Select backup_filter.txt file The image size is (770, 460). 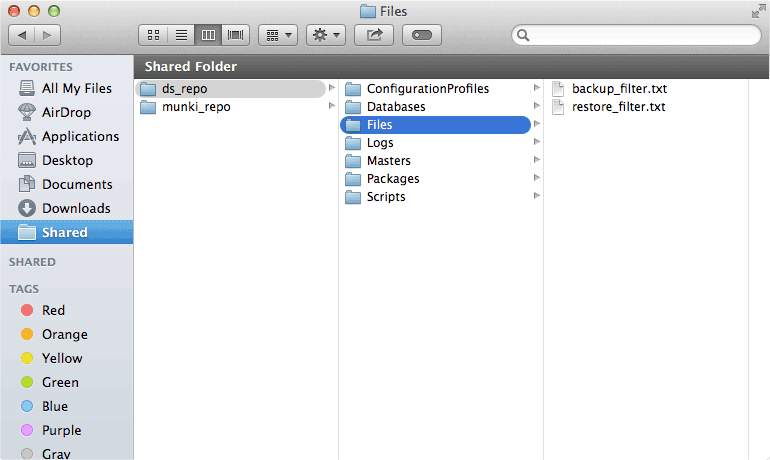pos(618,89)
